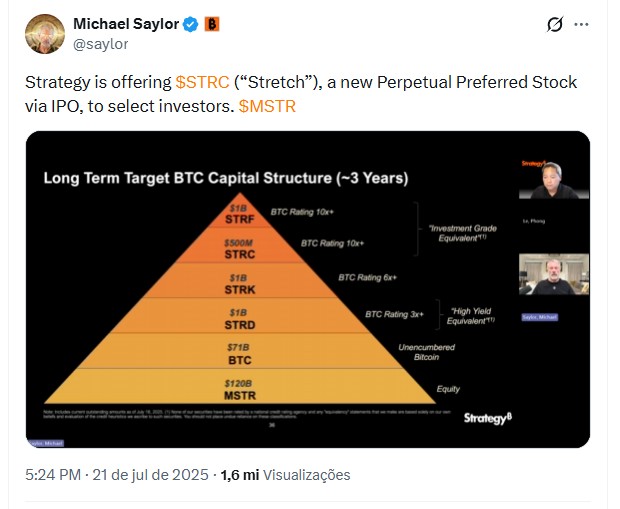Click the Michael Saylor display name

point(126,24)
